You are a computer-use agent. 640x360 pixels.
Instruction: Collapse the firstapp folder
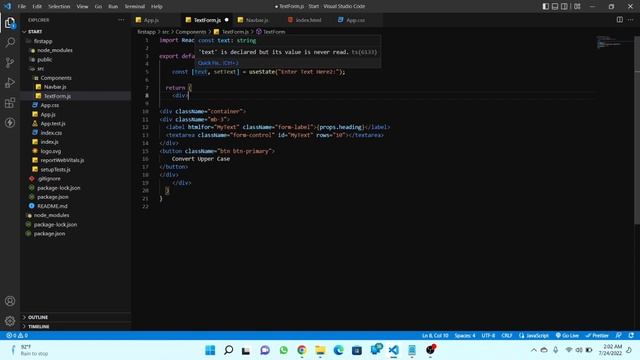(x=76, y=41)
